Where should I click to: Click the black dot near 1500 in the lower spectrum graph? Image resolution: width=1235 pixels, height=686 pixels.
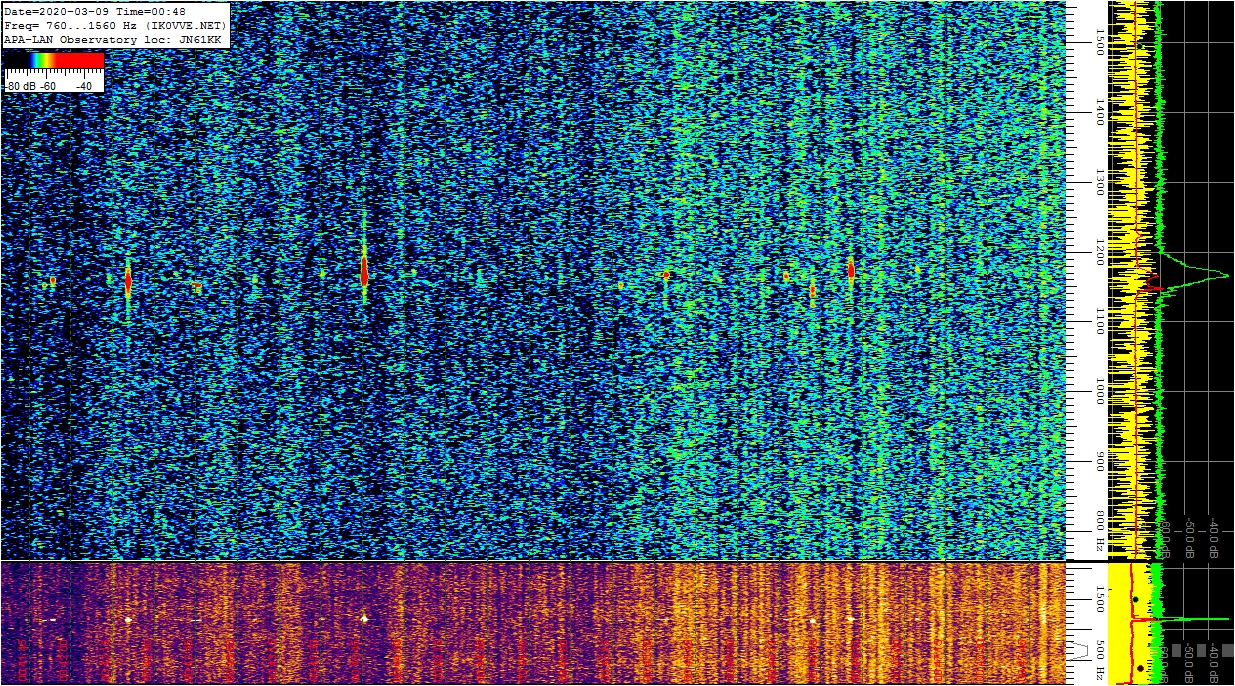click(1135, 599)
